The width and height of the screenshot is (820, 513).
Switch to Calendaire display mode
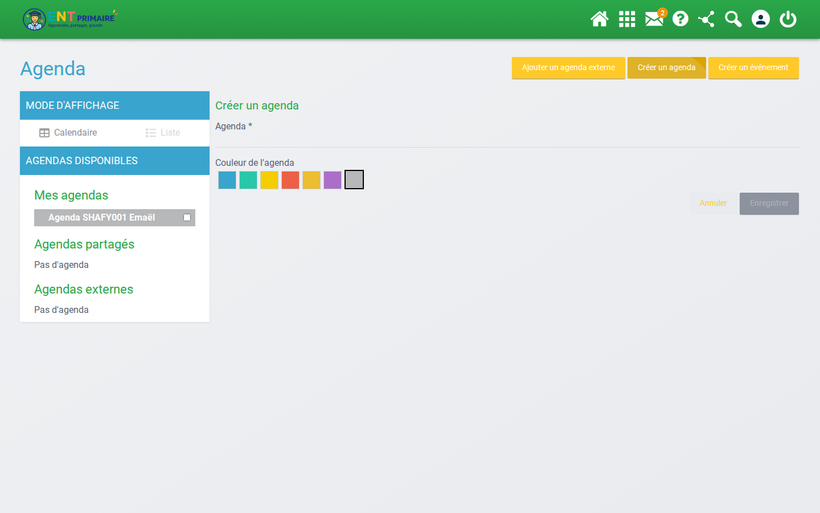[x=68, y=133]
